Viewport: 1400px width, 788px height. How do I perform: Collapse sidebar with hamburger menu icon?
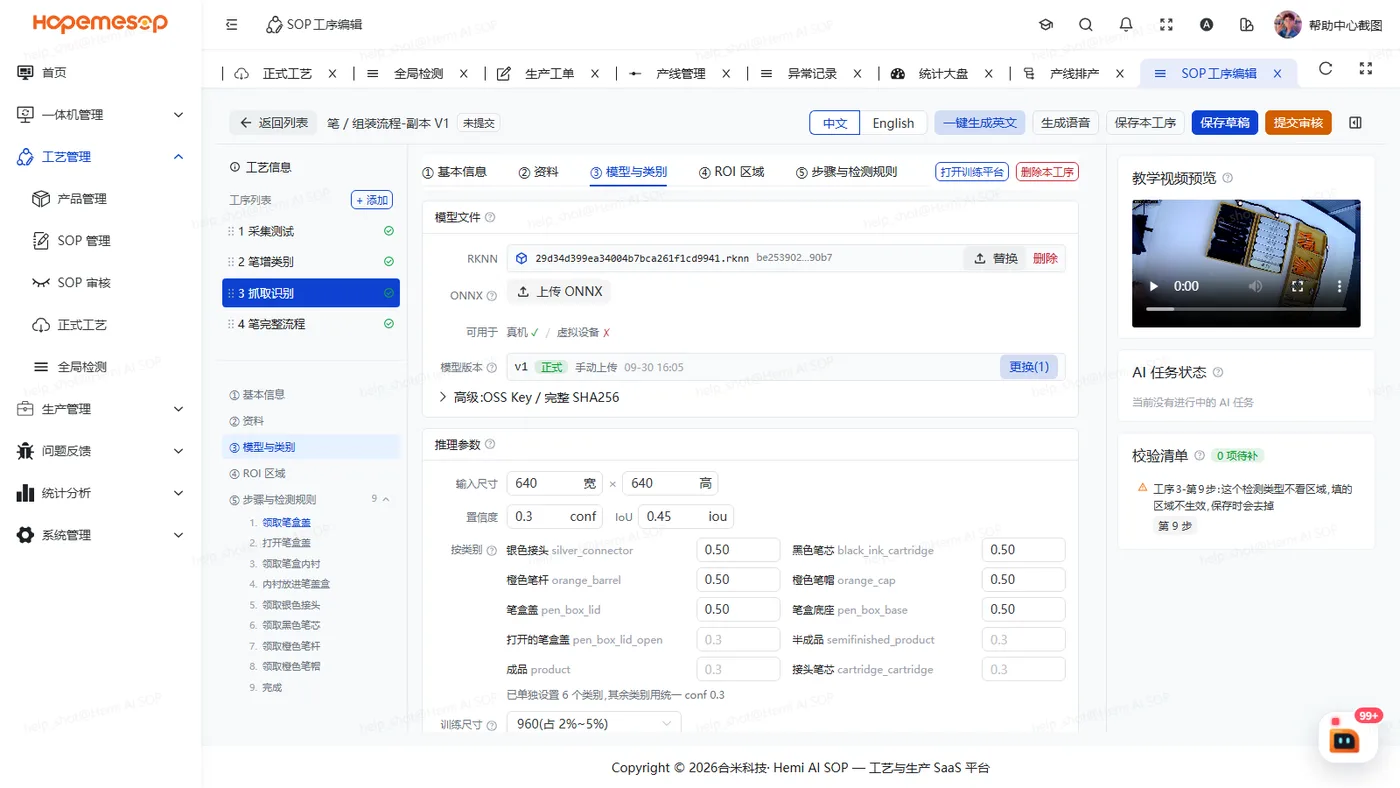point(232,24)
